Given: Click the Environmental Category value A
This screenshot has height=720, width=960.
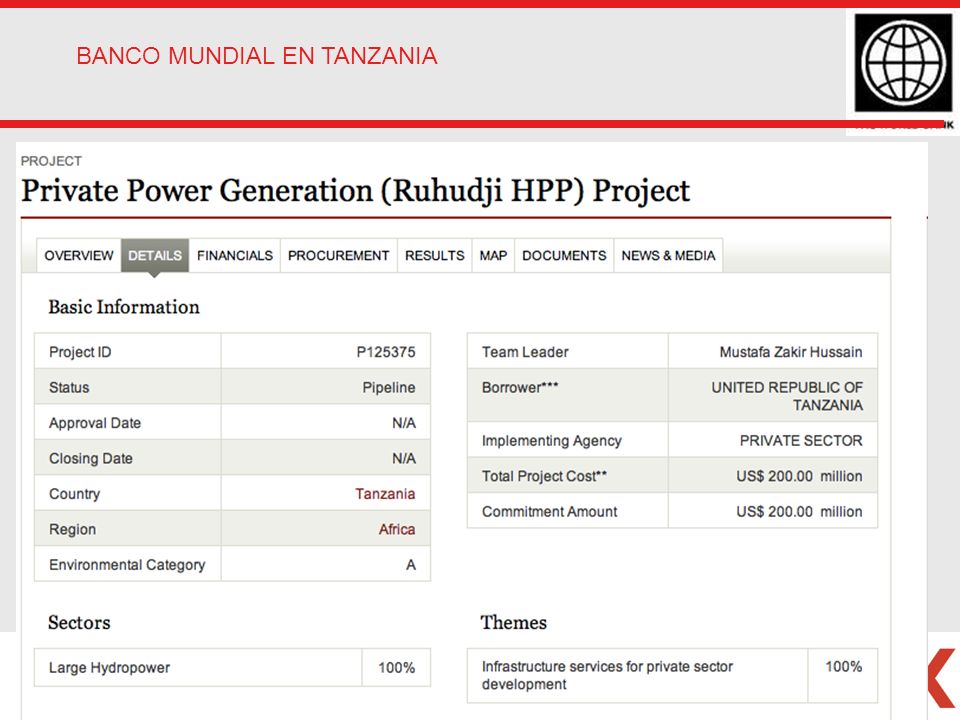Looking at the screenshot, I should (411, 564).
